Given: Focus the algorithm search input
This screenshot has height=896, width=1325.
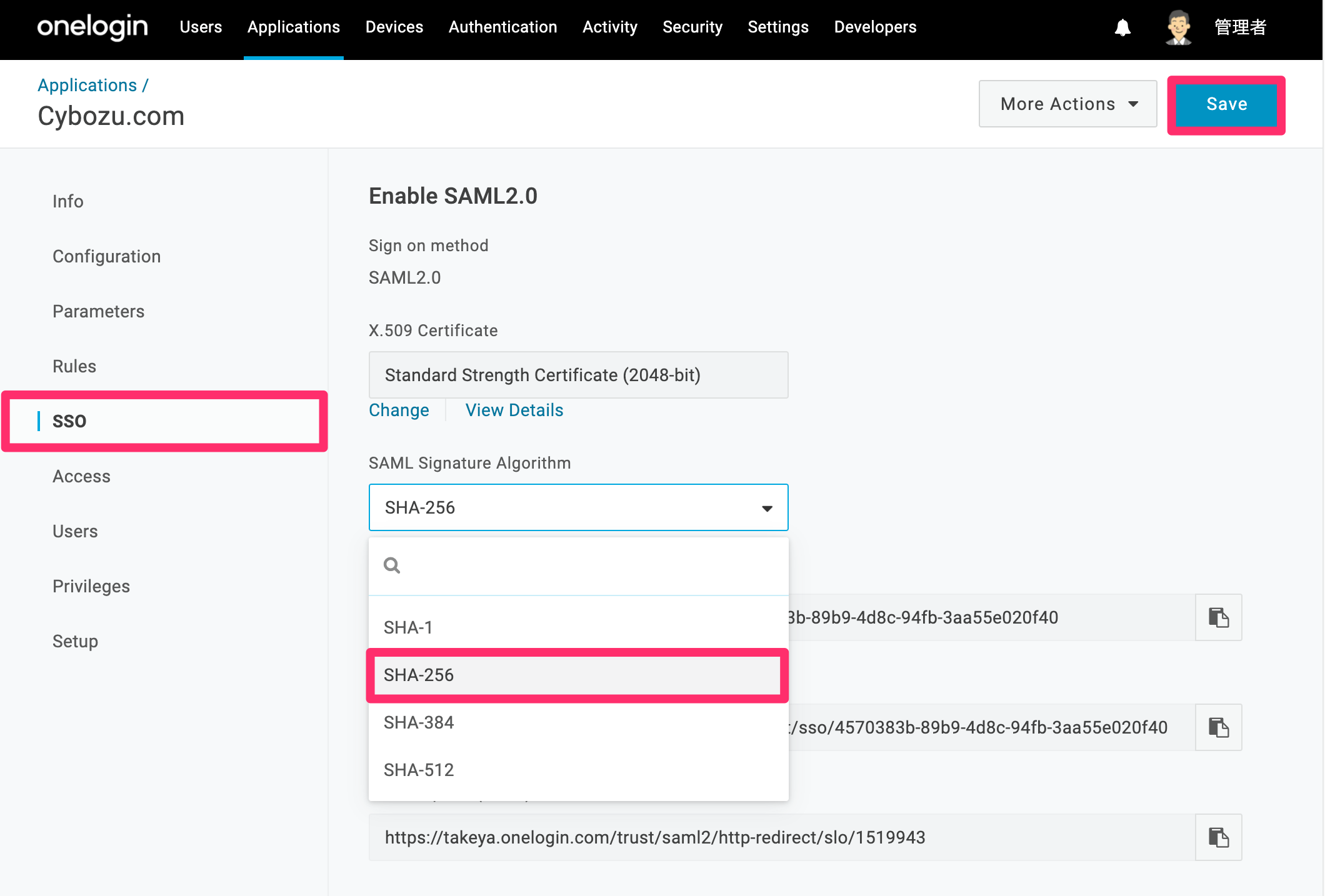Looking at the screenshot, I should click(578, 565).
